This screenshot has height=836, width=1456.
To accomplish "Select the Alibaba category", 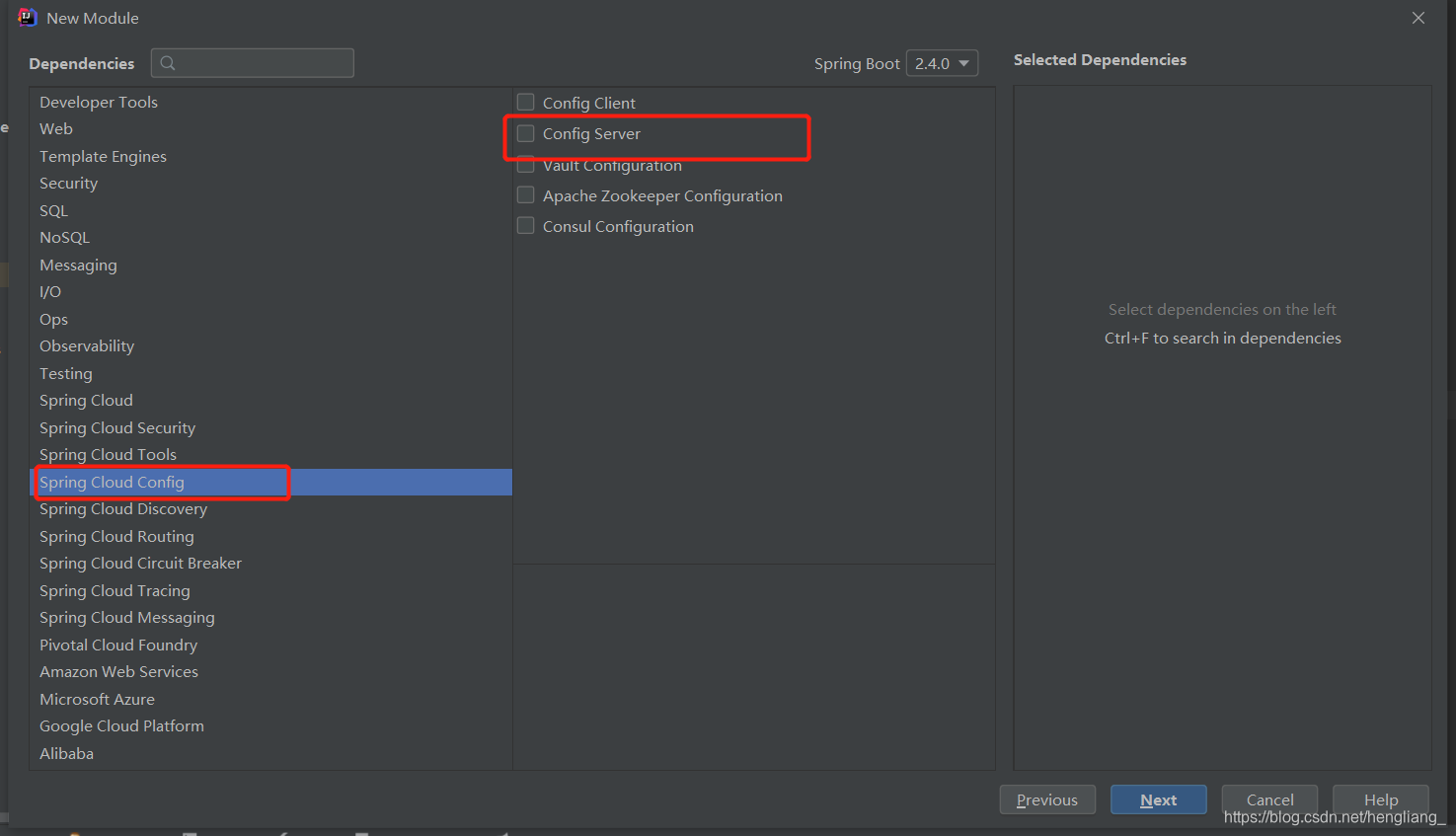I will (x=270, y=753).
